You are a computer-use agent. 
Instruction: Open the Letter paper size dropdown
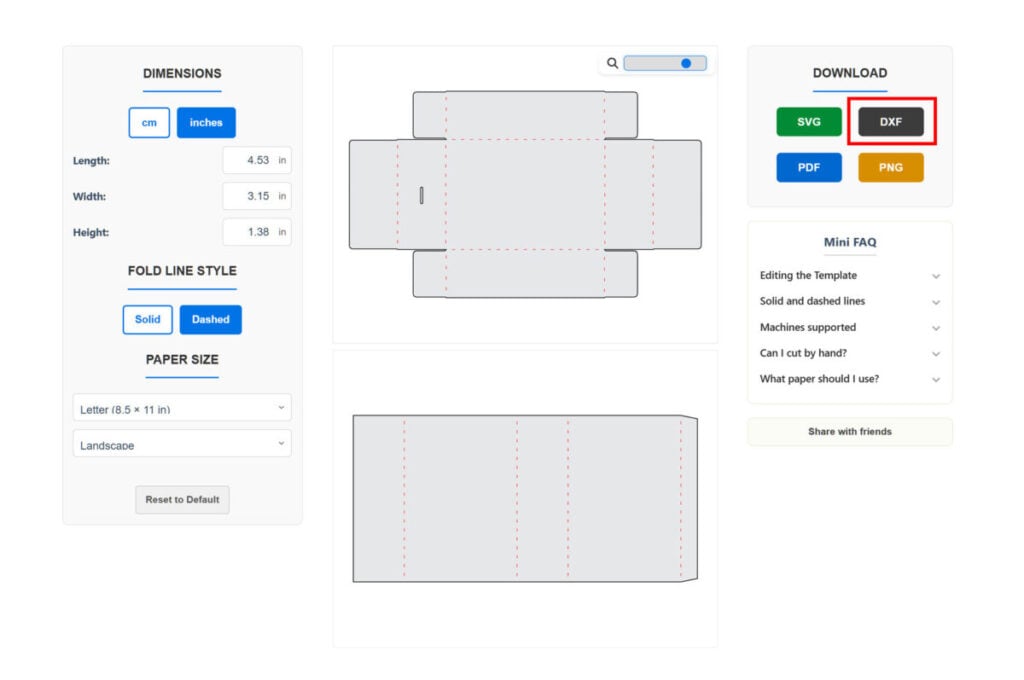182,408
